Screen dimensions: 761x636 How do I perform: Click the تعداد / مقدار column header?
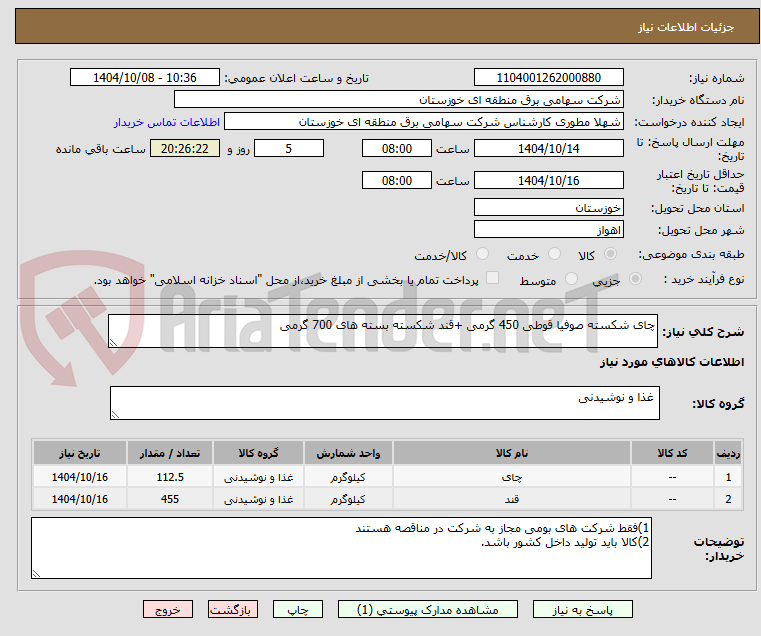point(170,453)
